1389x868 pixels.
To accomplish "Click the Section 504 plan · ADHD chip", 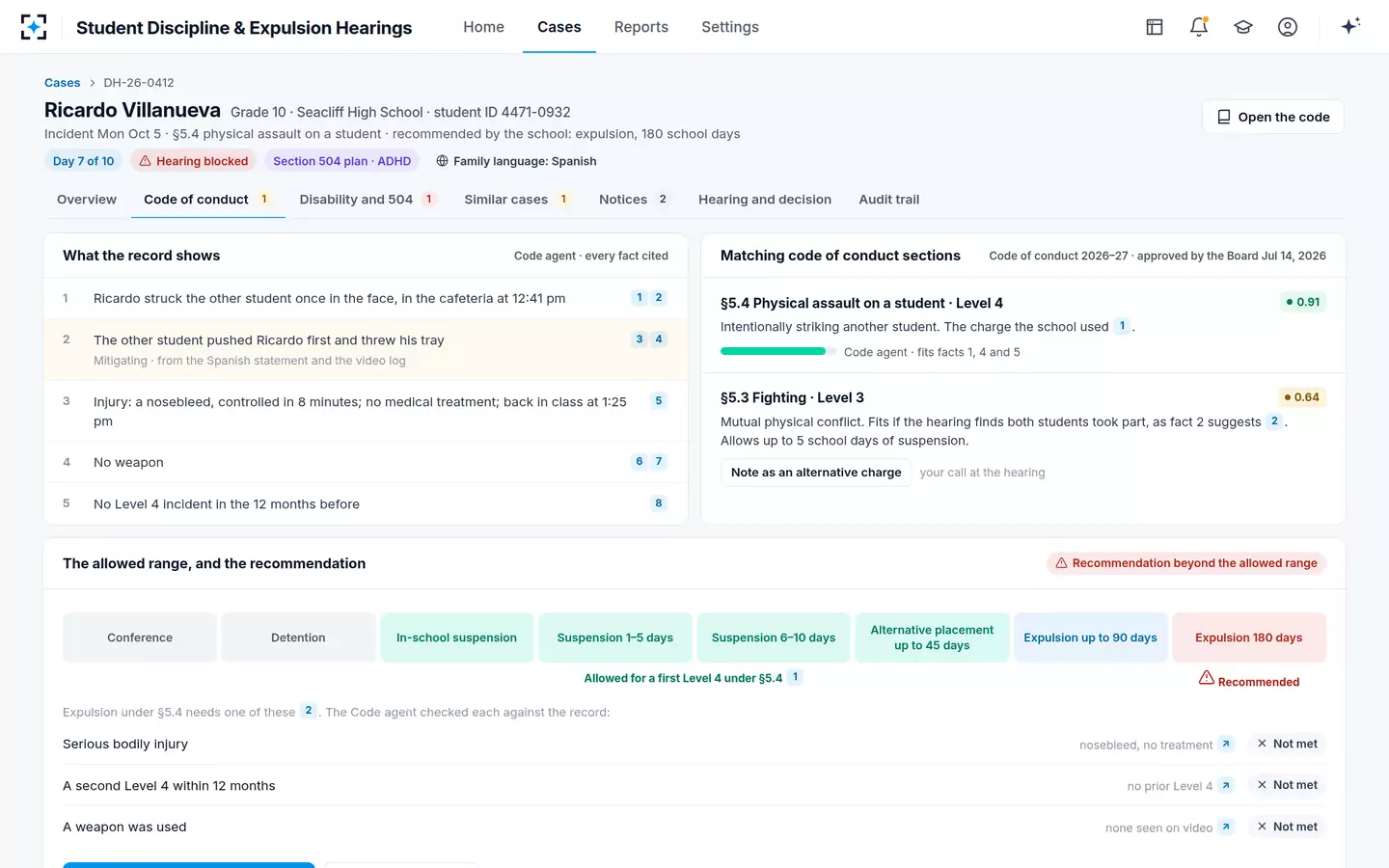I will point(341,161).
